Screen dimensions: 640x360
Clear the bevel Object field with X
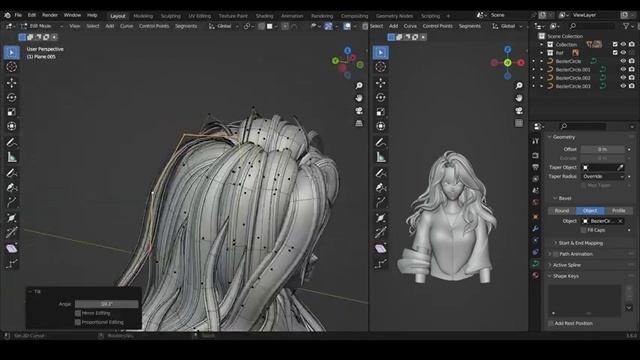click(x=620, y=221)
